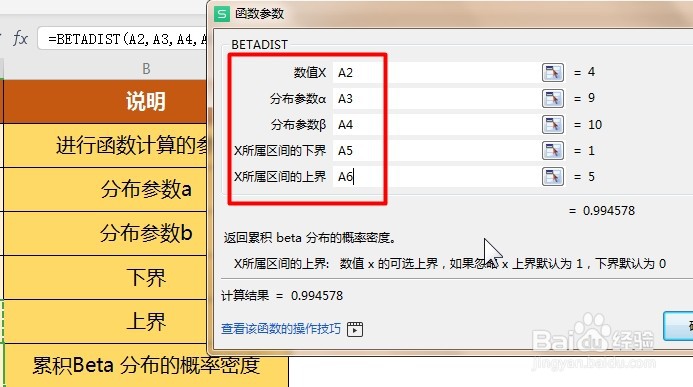
Task: Select the 分布参数a cell
Action: [x=105, y=189]
